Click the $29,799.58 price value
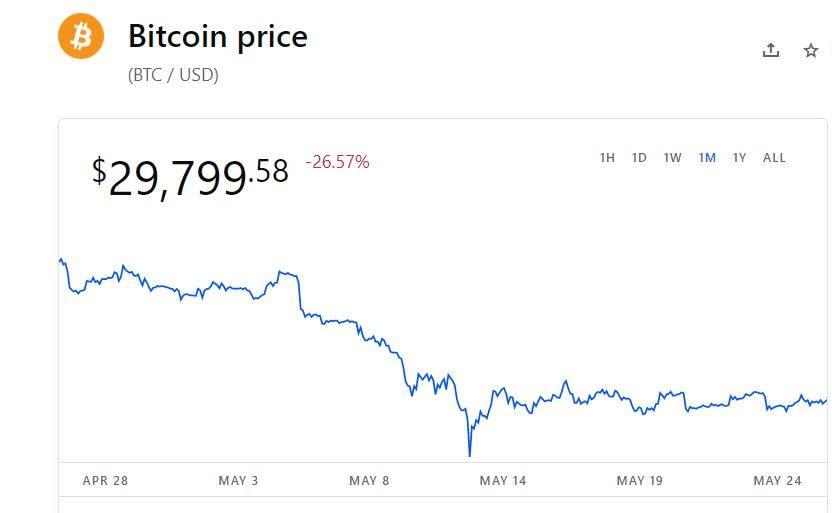Screen dimensions: 832x513 click(x=190, y=174)
